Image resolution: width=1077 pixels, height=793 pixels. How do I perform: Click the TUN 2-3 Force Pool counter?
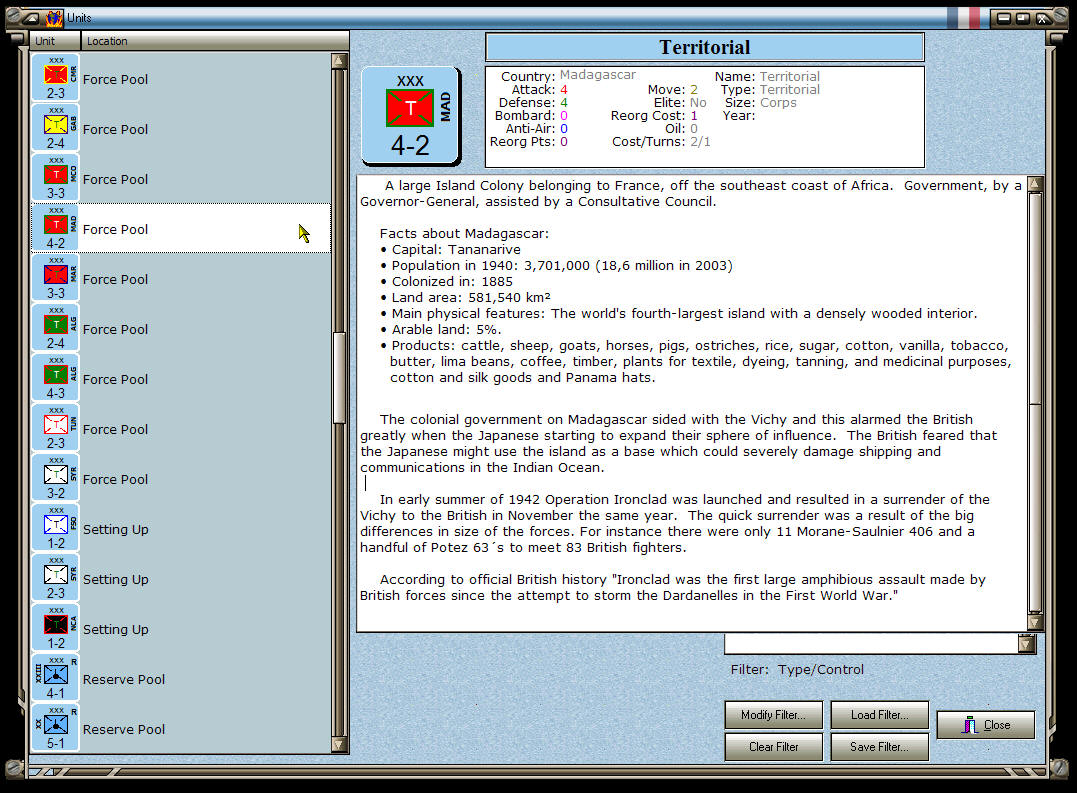click(55, 429)
